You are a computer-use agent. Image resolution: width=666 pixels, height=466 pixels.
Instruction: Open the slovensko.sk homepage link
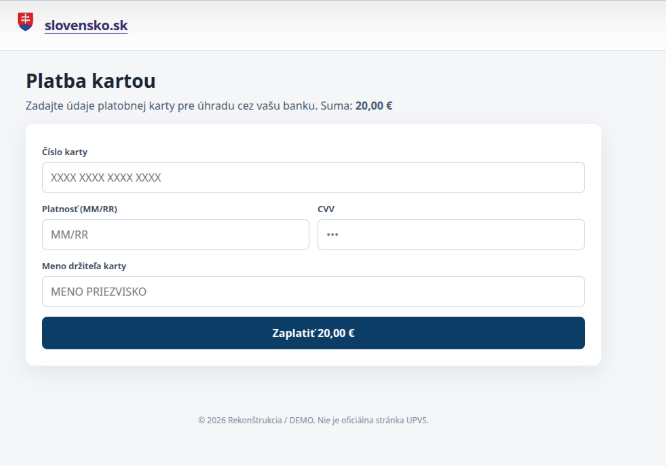point(86,25)
